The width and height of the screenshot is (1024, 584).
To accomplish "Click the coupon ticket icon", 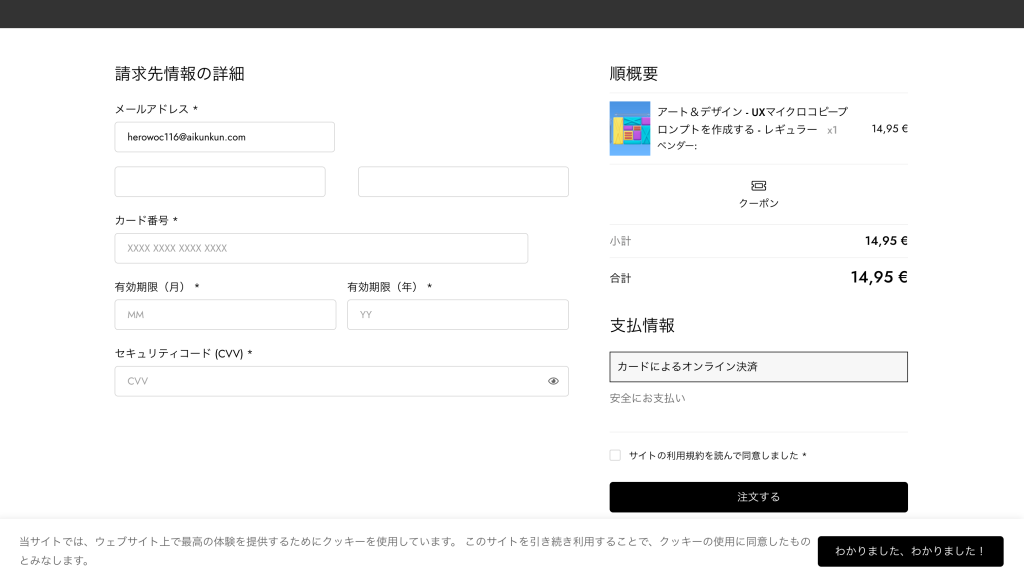I will pyautogui.click(x=758, y=186).
